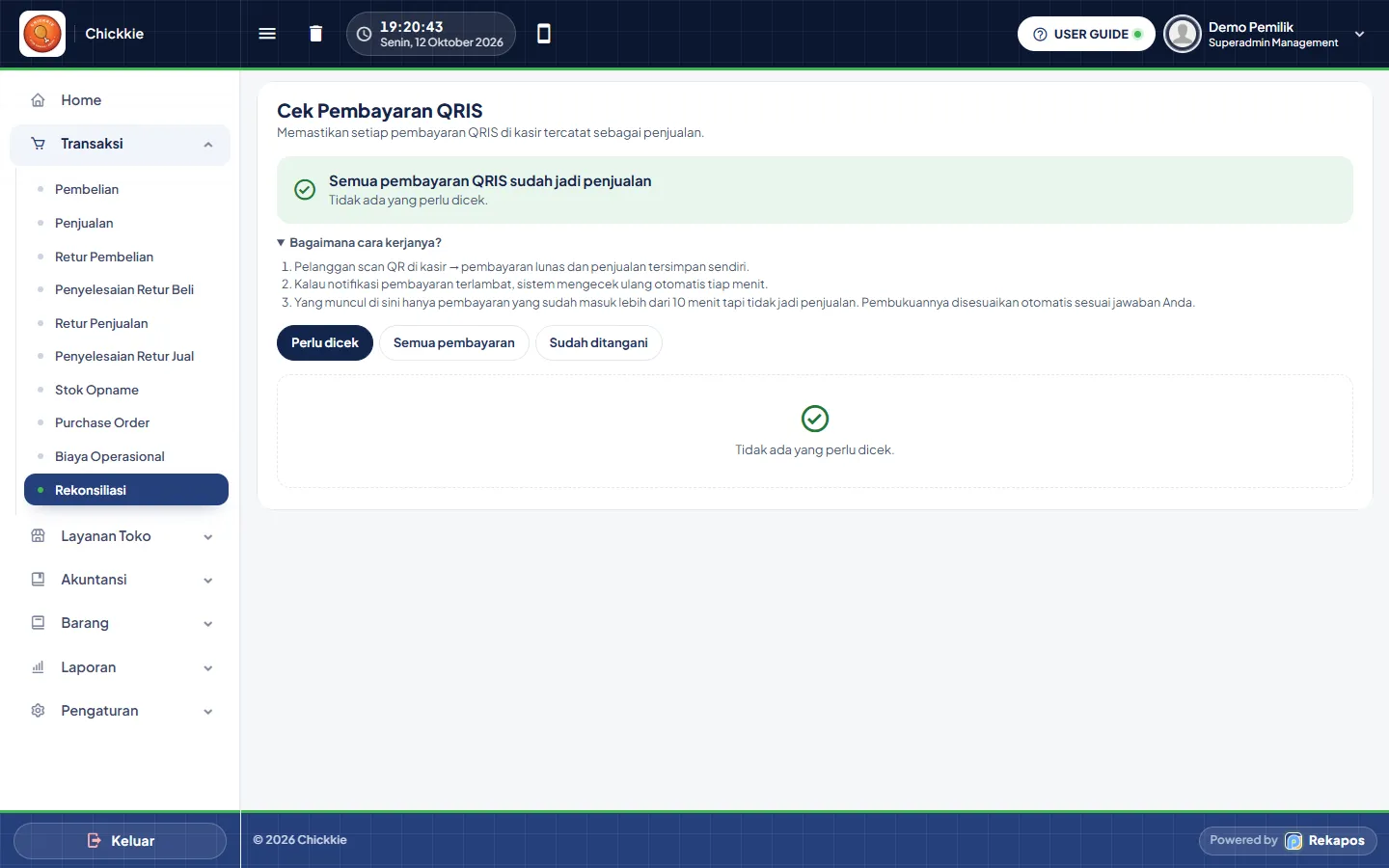
Task: Click the clock icon beside the time
Action: click(364, 34)
